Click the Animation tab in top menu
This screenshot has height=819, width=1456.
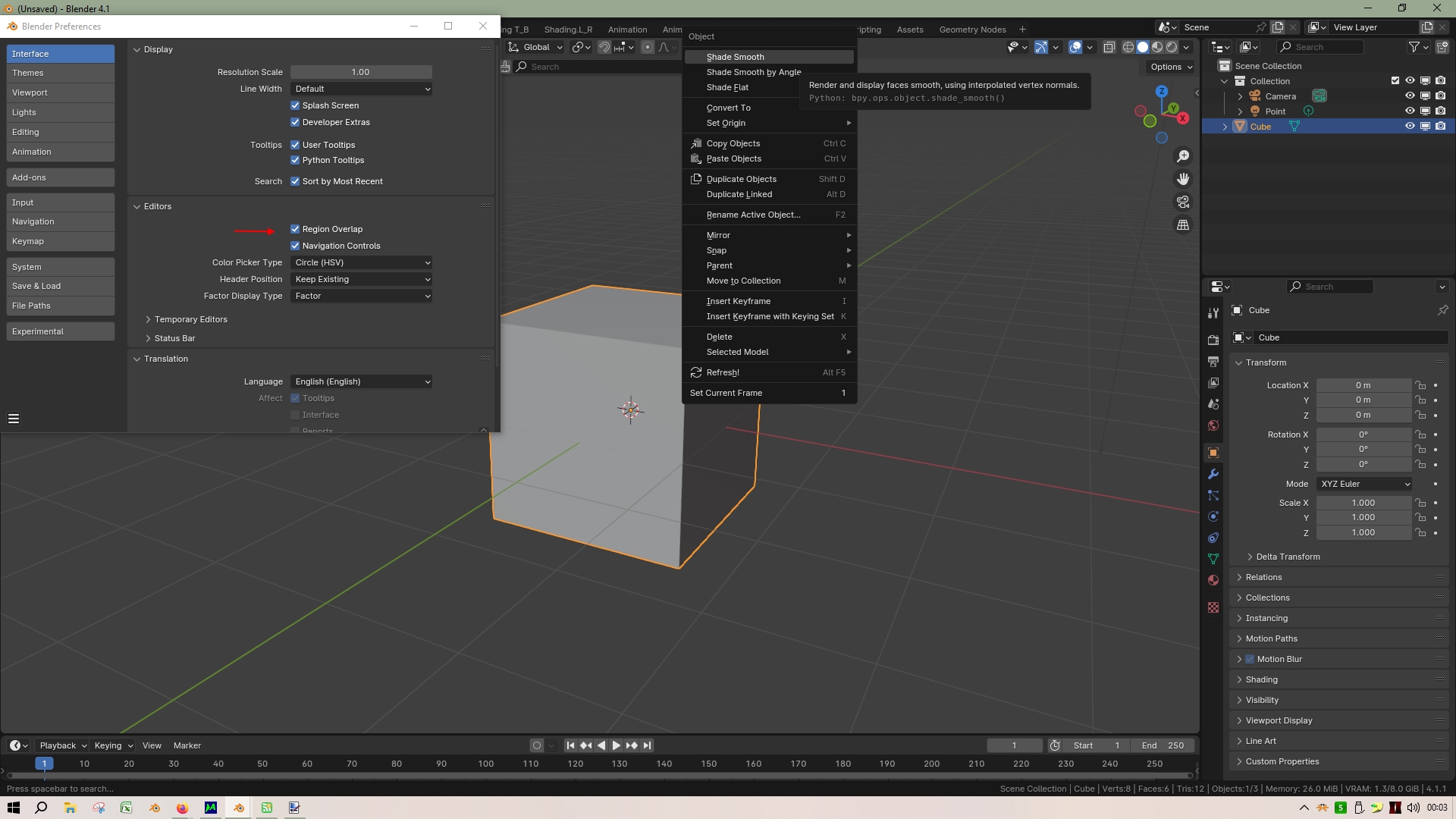pos(628,27)
